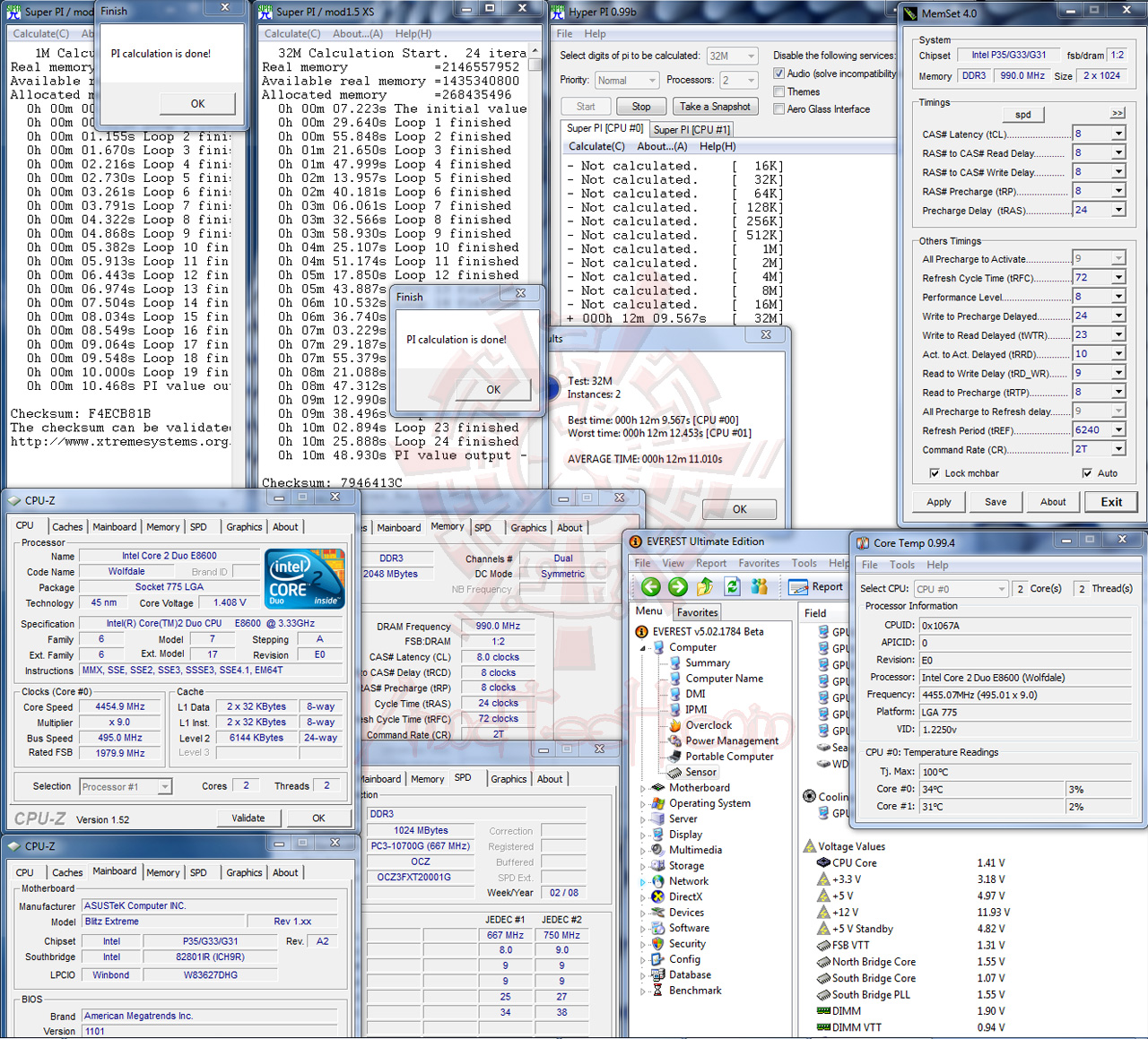Open the Caches tab in the CPU-Z Processor window
This screenshot has height=1039, width=1148.
point(67,527)
